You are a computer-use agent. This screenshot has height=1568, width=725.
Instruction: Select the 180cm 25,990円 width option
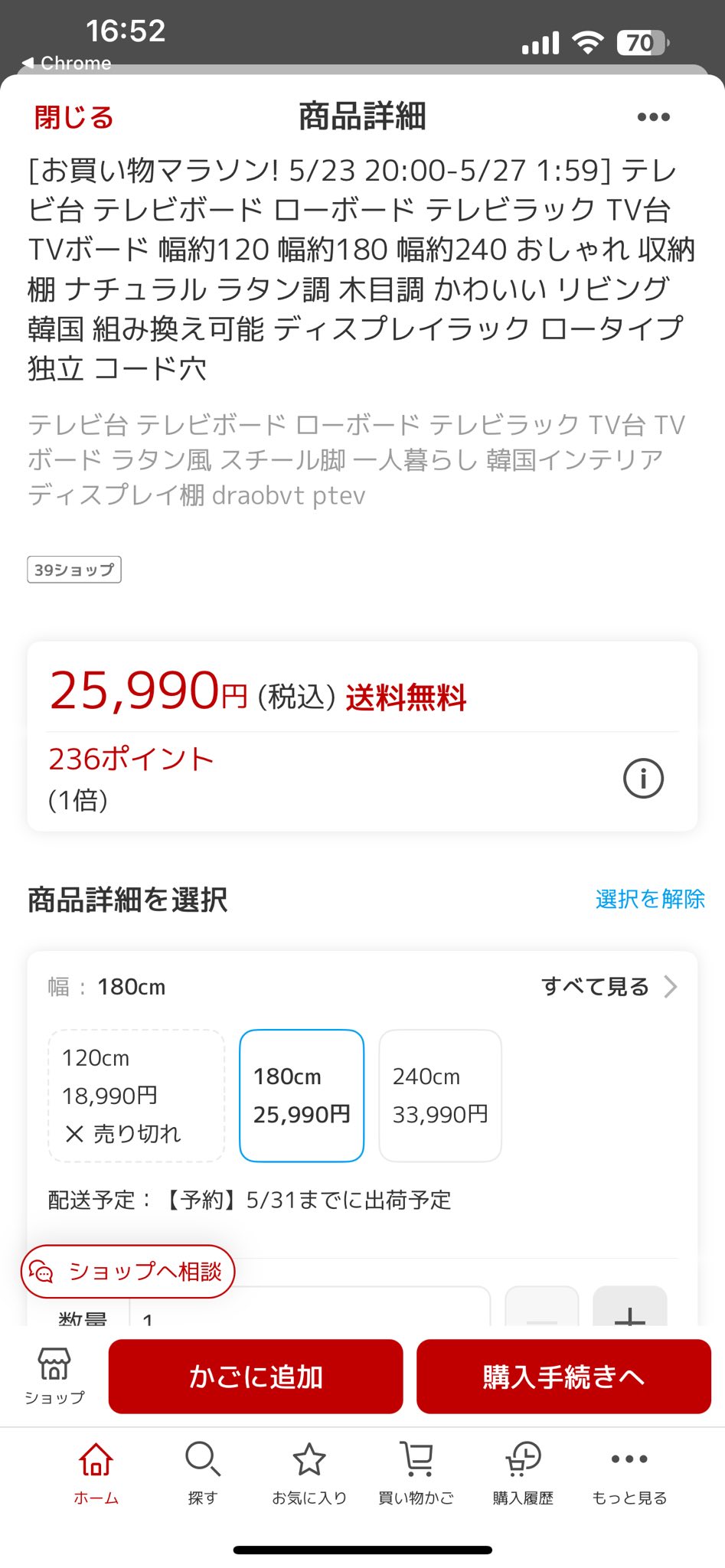[x=302, y=1096]
